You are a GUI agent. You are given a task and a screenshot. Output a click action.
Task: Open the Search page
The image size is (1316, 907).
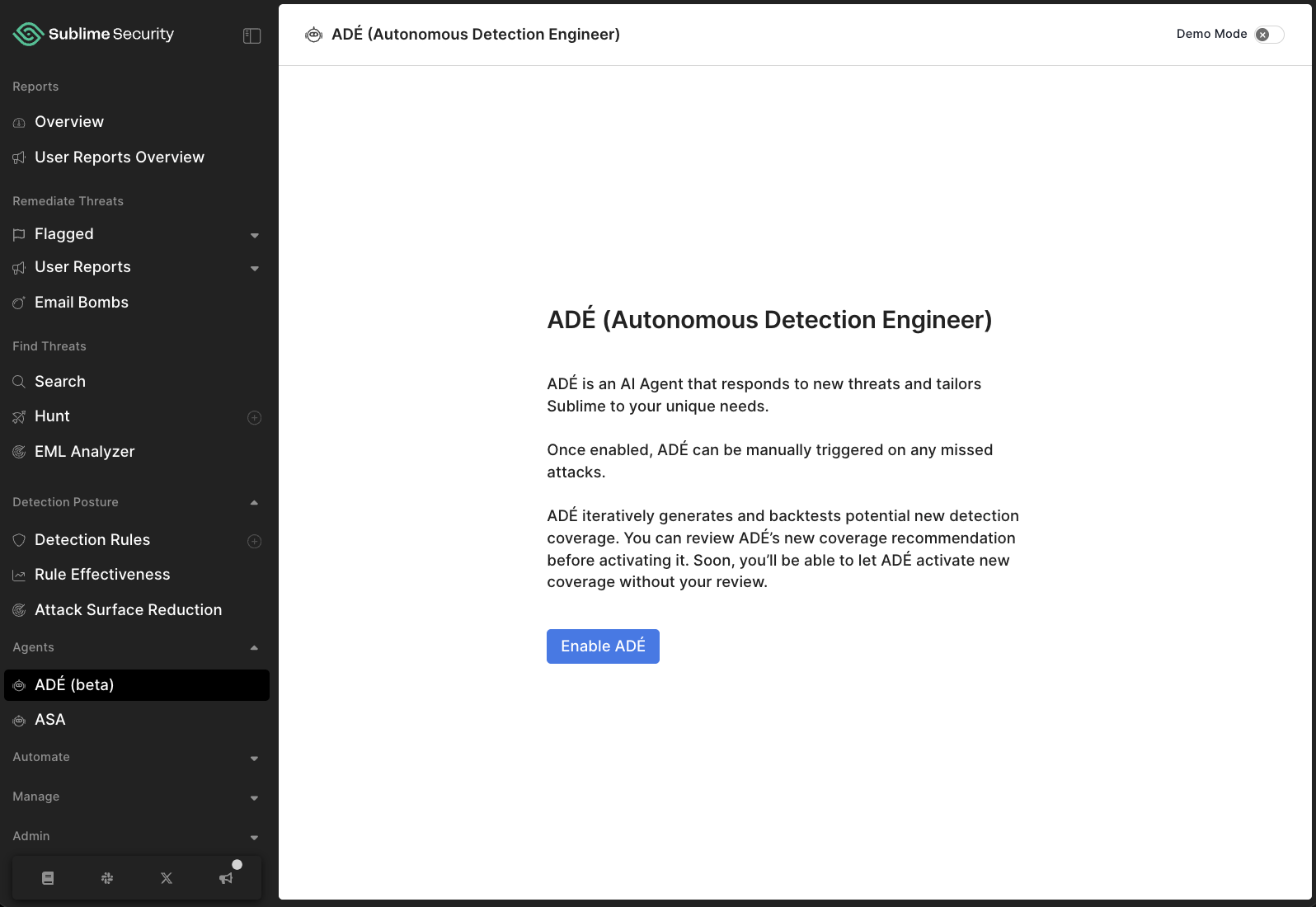coord(60,382)
